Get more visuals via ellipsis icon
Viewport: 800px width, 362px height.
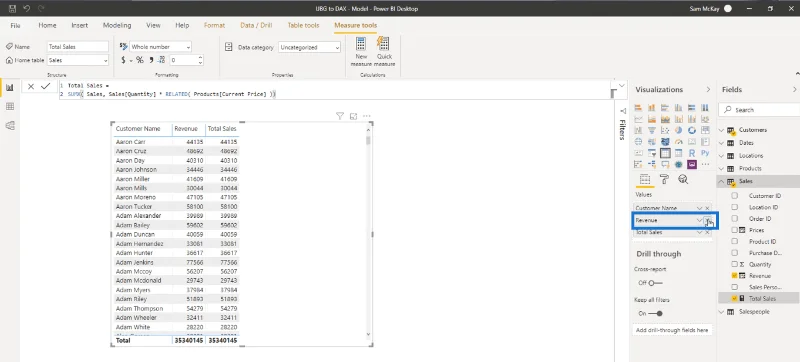click(x=705, y=164)
